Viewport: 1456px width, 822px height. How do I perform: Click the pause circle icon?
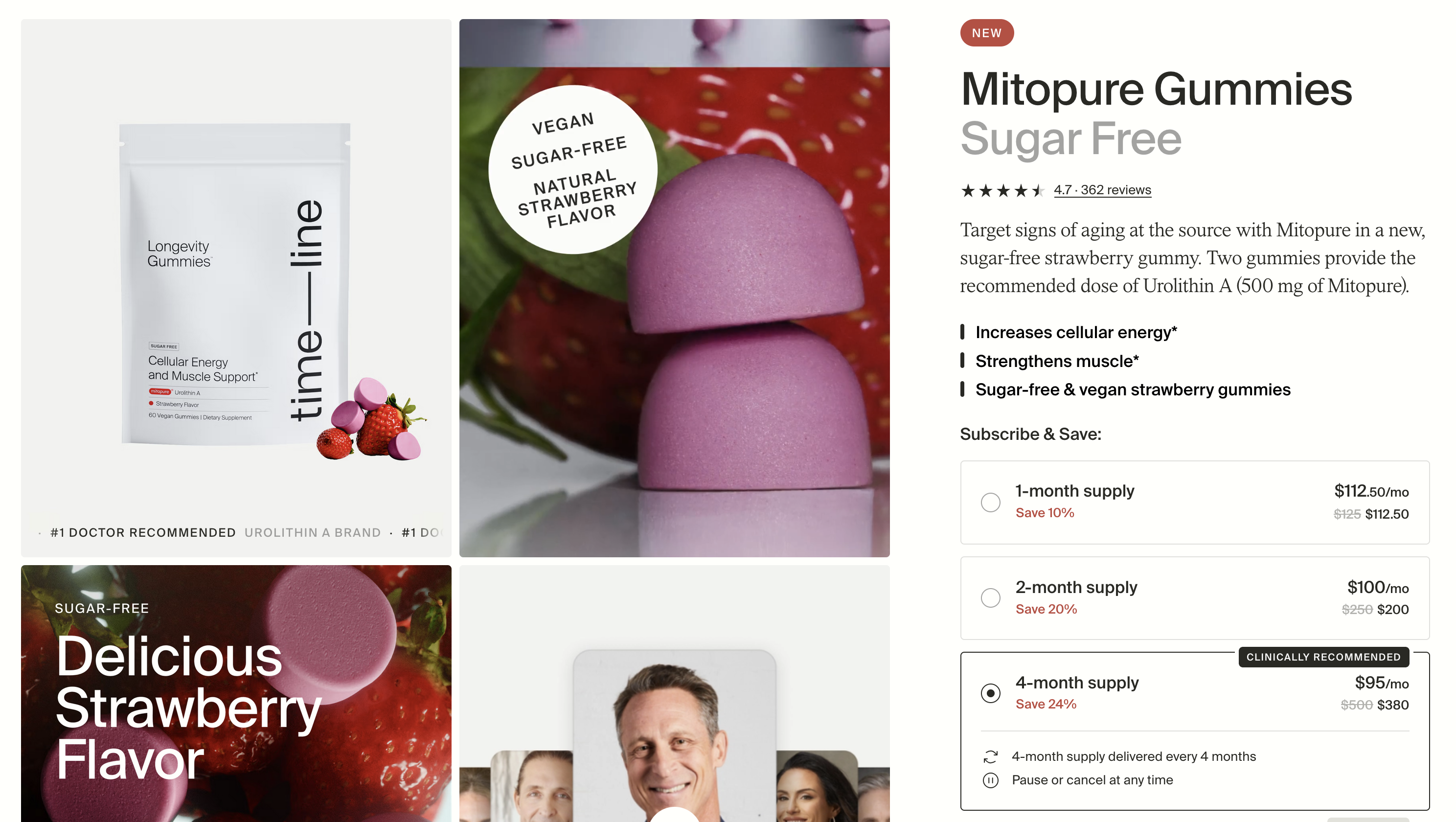coord(990,780)
